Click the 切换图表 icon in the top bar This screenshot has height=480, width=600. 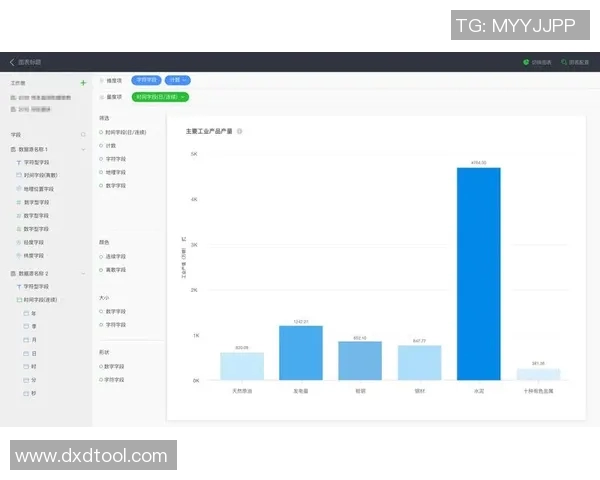coord(526,62)
